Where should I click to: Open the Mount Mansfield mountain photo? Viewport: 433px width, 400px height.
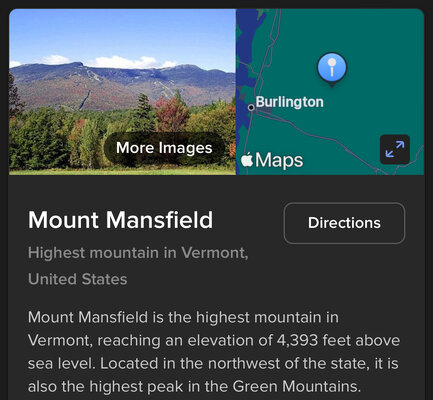pyautogui.click(x=122, y=92)
